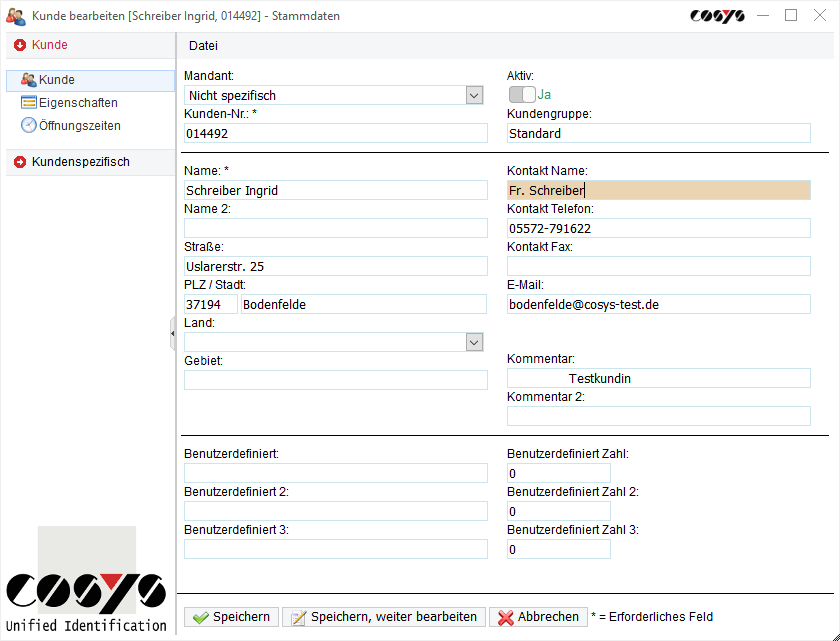
Task: Open the Mandant dropdown
Action: click(474, 94)
